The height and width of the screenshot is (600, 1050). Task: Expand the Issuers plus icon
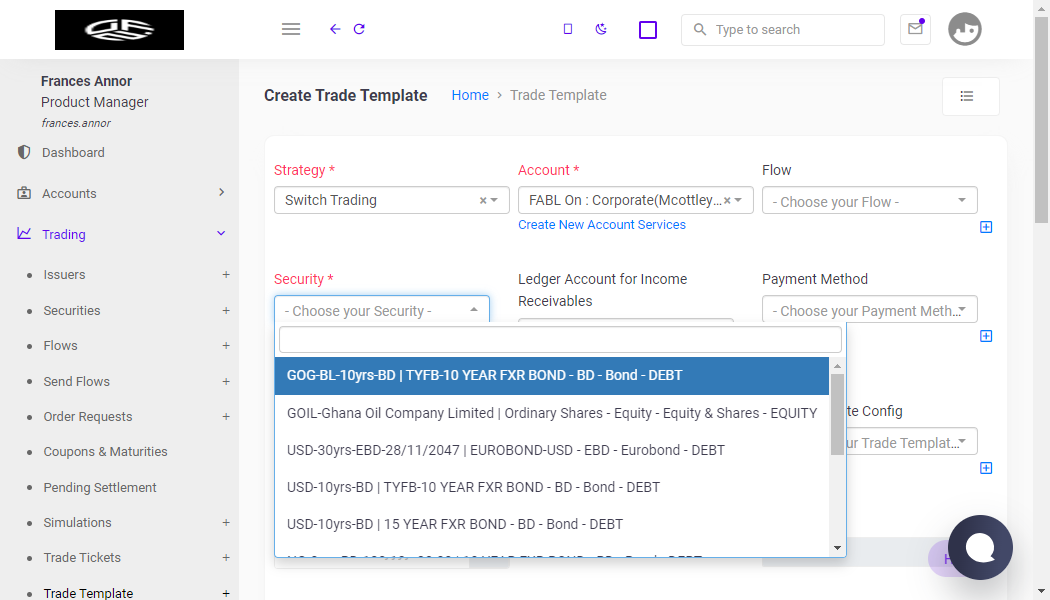coord(226,275)
